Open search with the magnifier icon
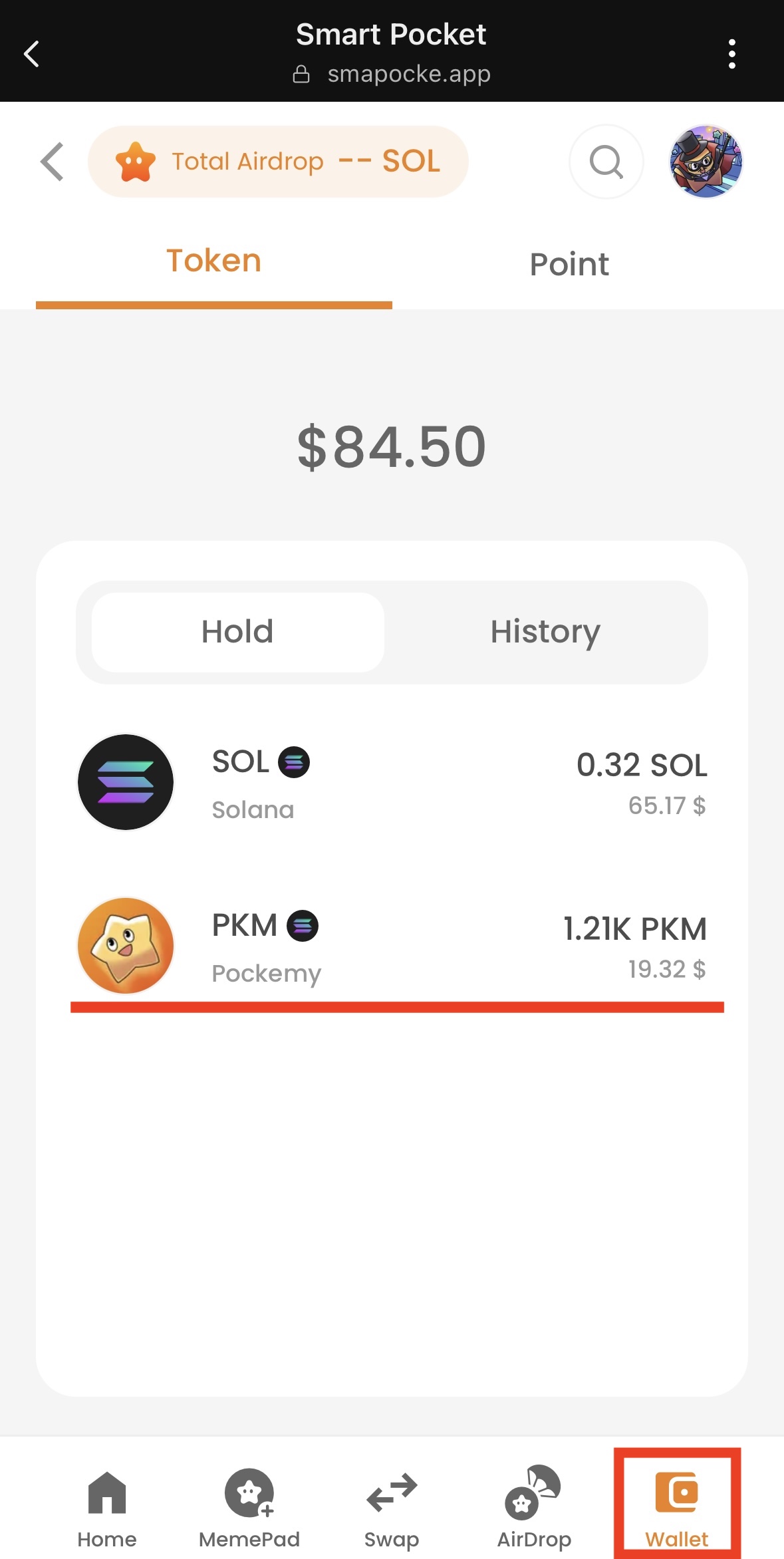Image resolution: width=784 pixels, height=1559 pixels. click(606, 162)
